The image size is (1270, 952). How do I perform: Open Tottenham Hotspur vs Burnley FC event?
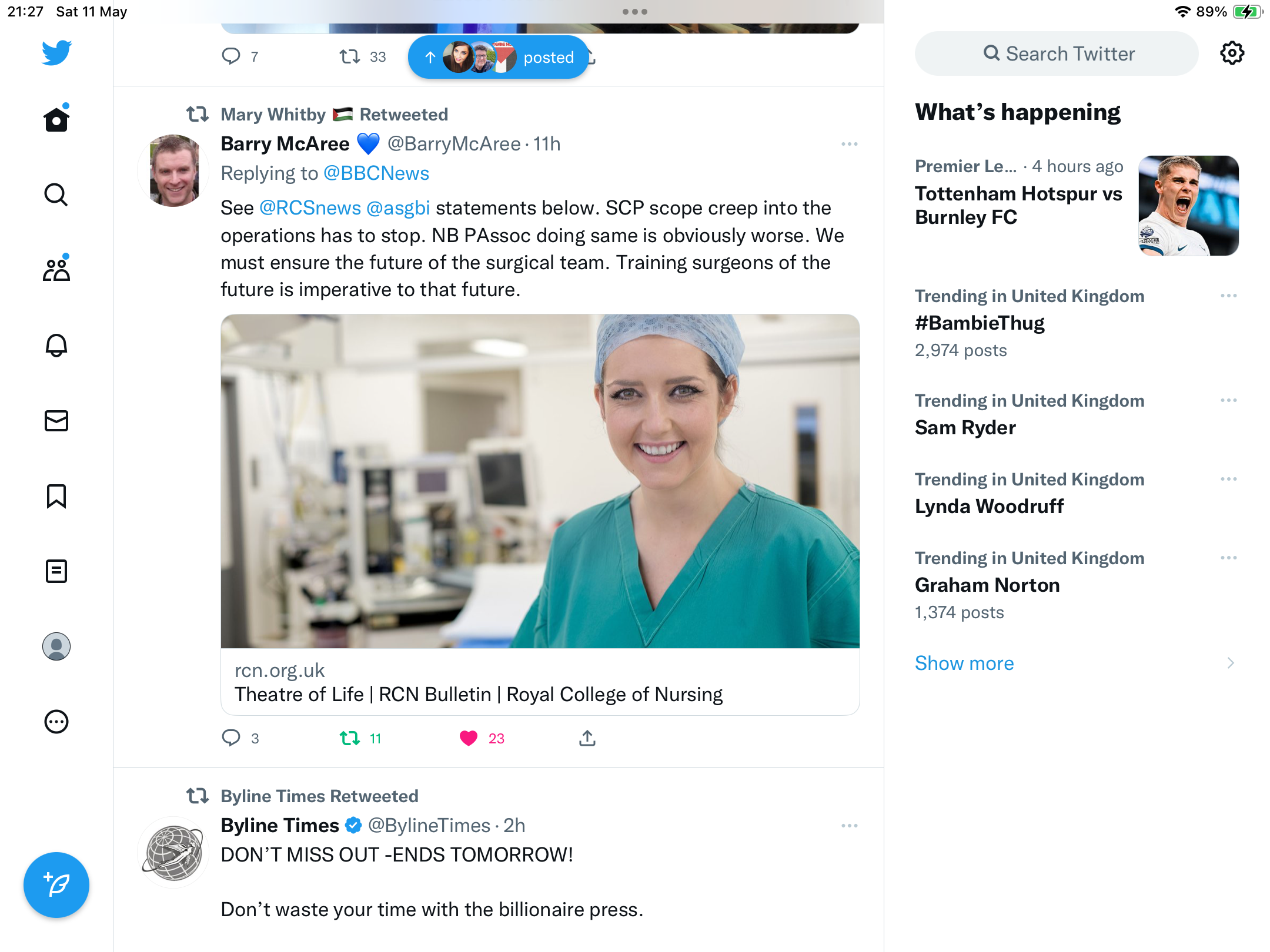pyautogui.click(x=1019, y=205)
